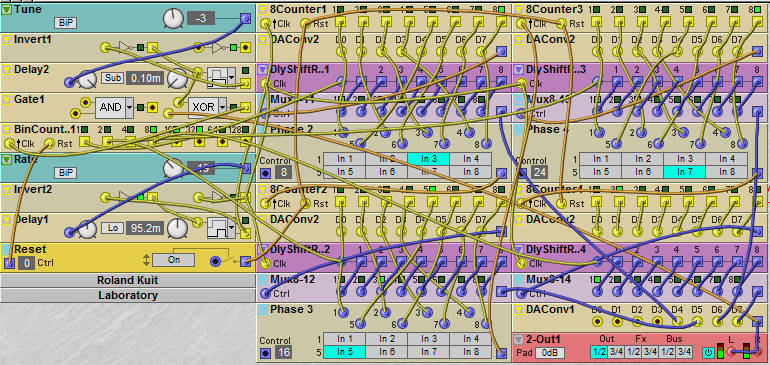This screenshot has height=365, width=770.
Task: Click the 2-Out1 power mute icon
Action: click(708, 352)
